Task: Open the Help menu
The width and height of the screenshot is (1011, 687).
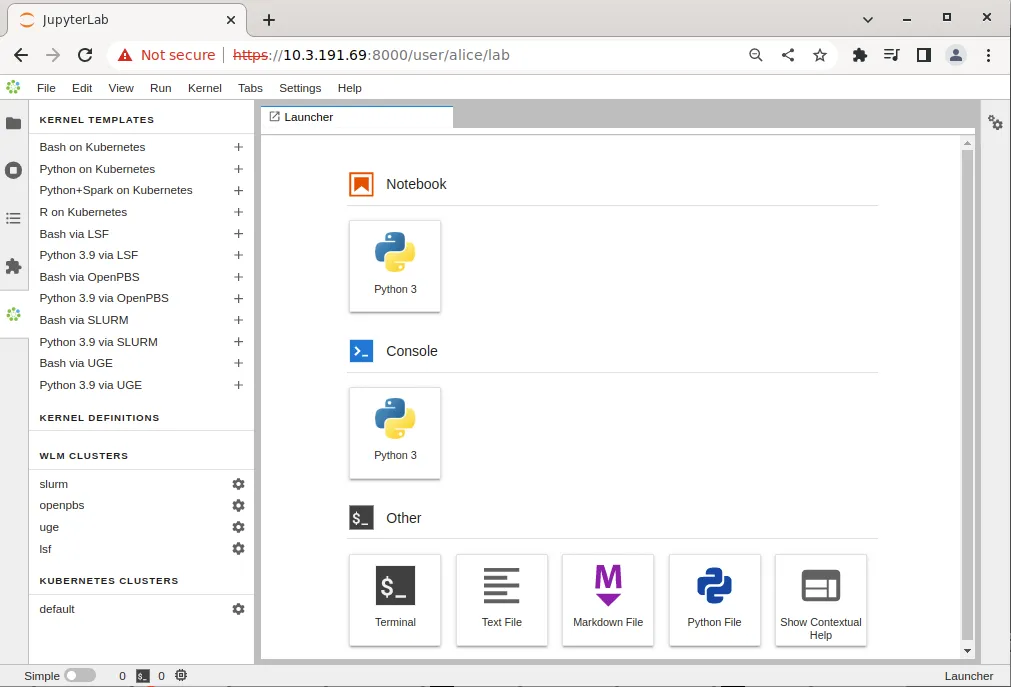Action: click(x=349, y=88)
